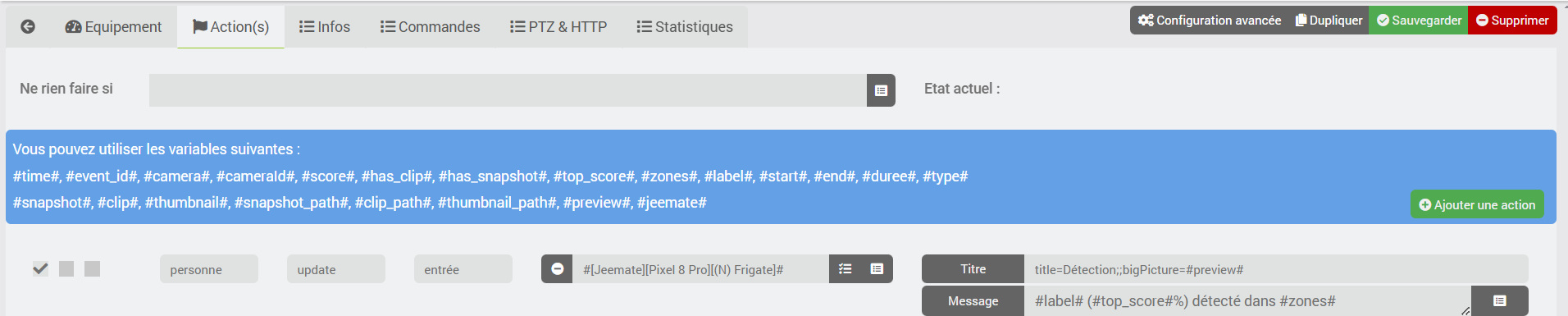This screenshot has height=316, width=1568.
Task: Tick the second action checkbox
Action: pyautogui.click(x=66, y=268)
